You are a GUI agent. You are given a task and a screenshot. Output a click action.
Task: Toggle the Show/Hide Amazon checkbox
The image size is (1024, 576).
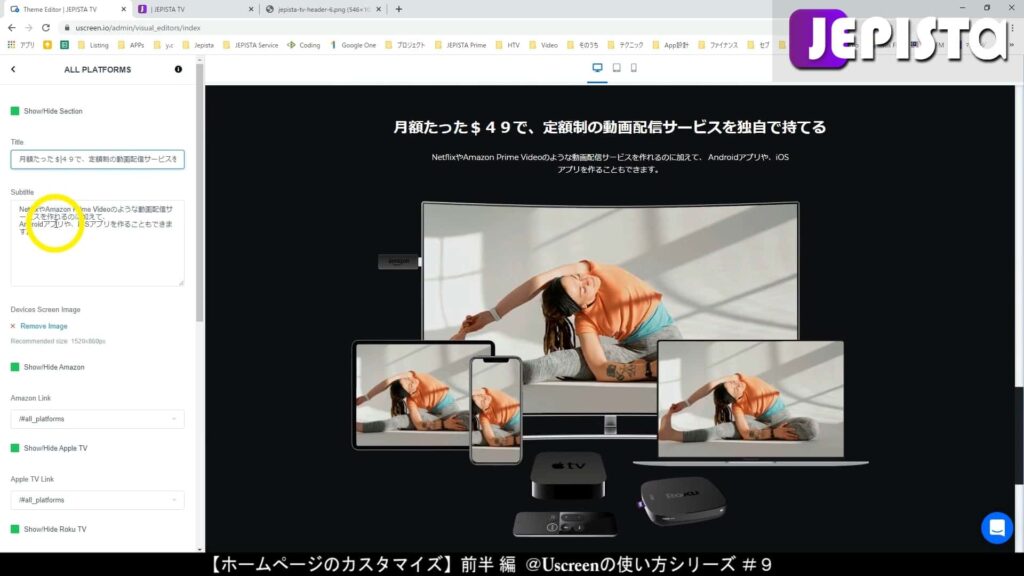[15, 367]
